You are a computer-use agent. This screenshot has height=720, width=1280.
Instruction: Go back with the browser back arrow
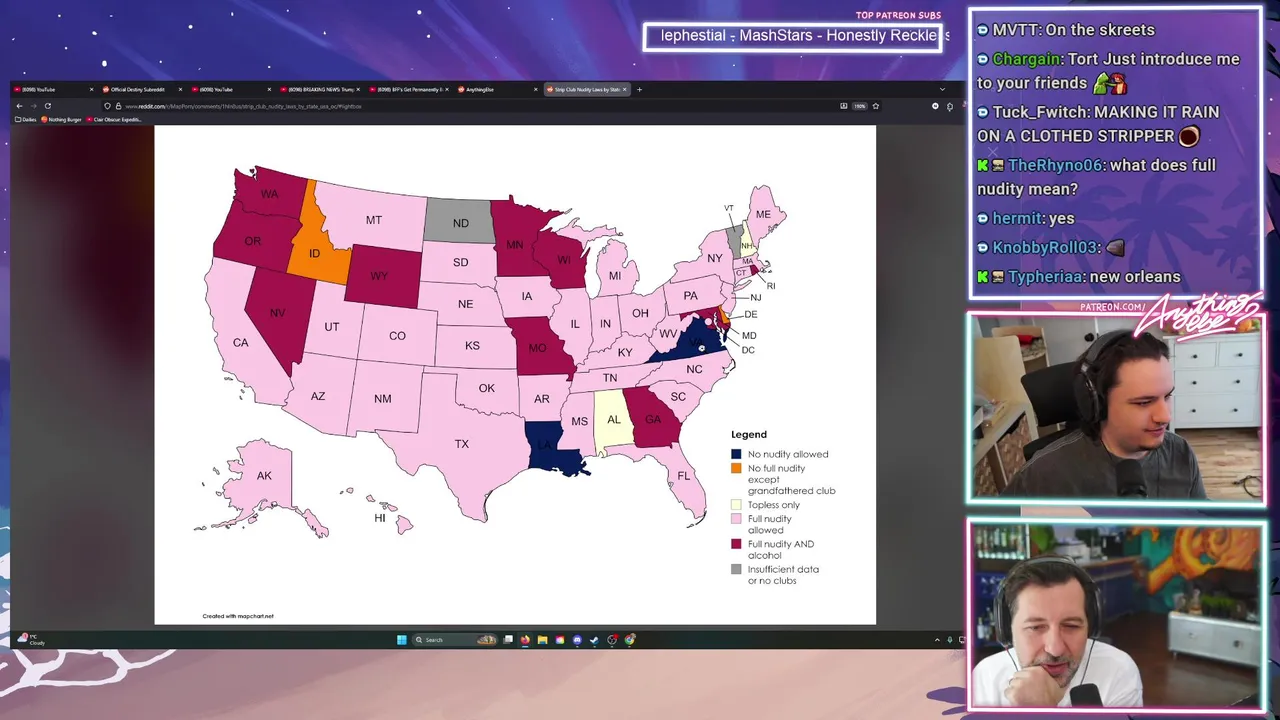point(19,106)
